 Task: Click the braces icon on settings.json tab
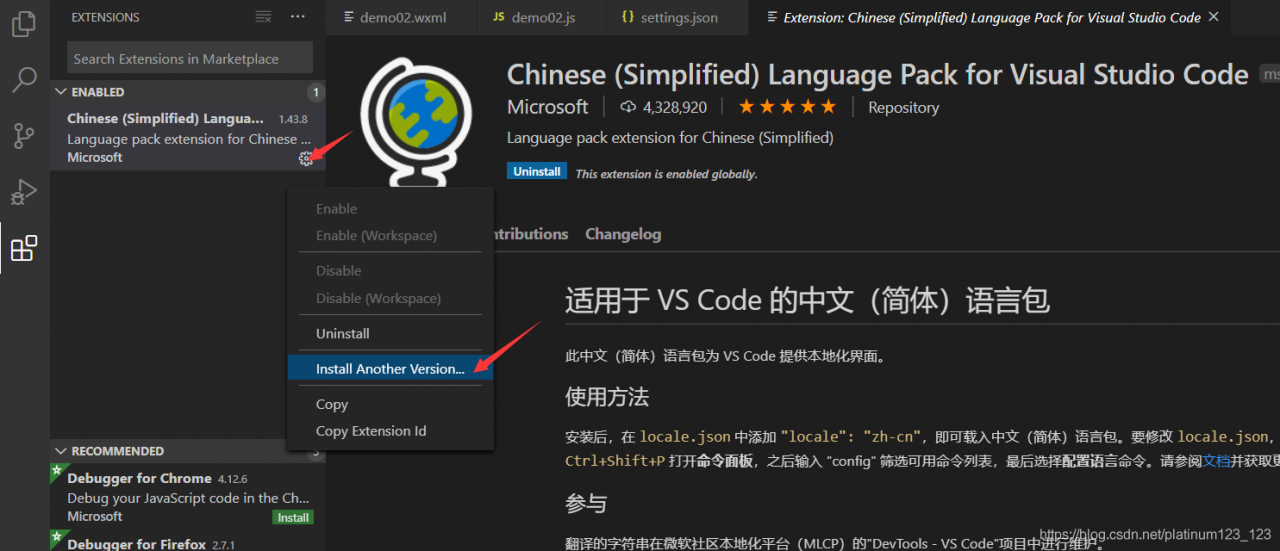tap(627, 17)
